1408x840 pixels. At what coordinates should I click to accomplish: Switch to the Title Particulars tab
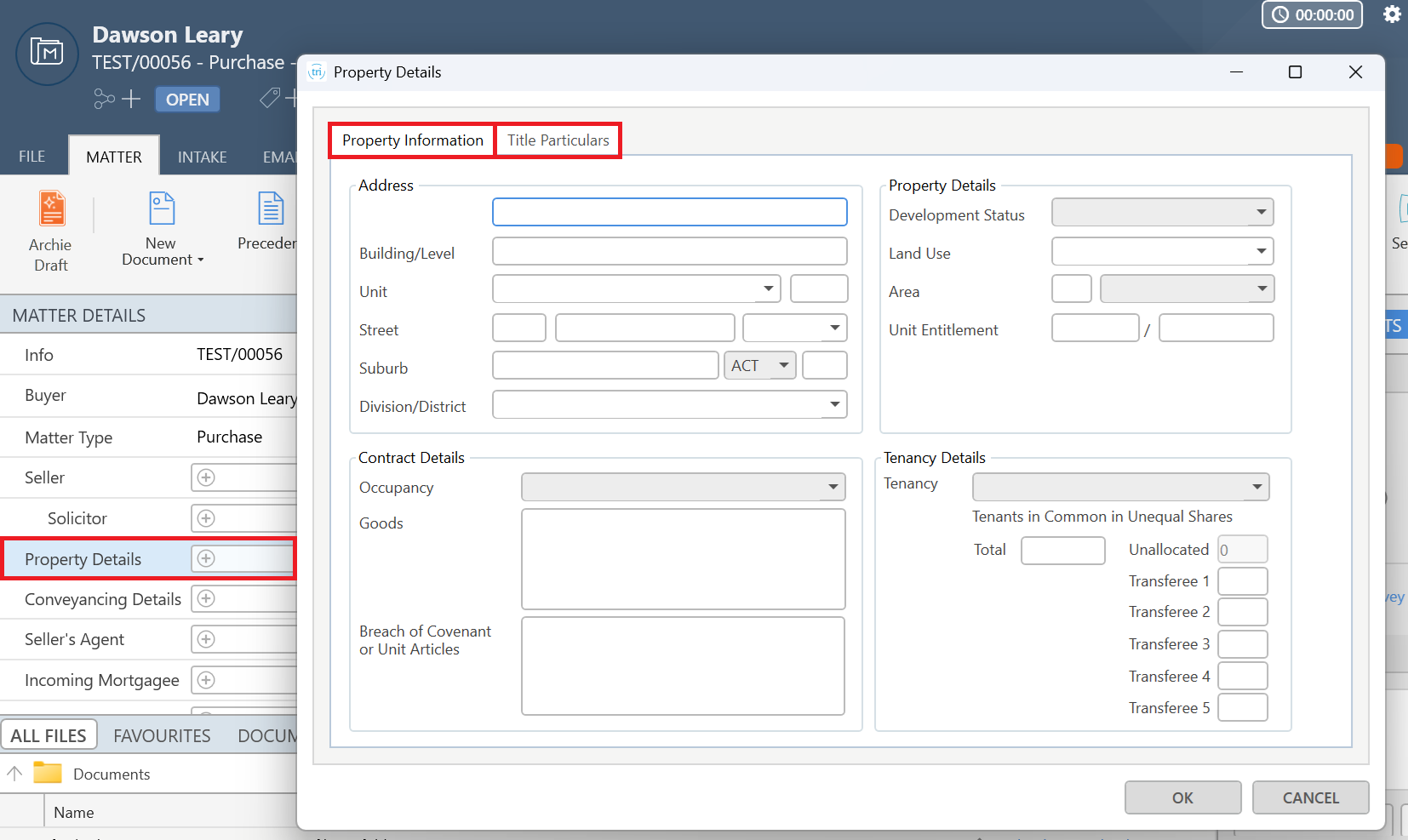pyautogui.click(x=558, y=140)
